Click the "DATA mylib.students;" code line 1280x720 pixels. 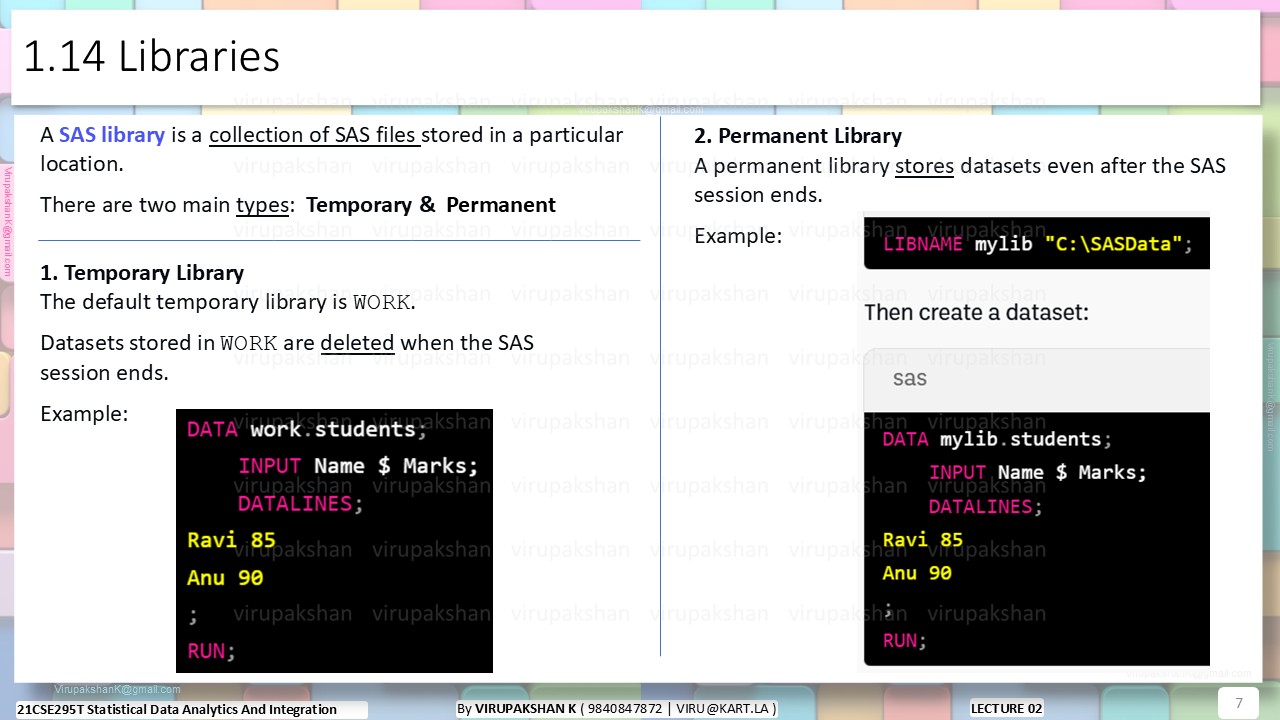pos(997,439)
